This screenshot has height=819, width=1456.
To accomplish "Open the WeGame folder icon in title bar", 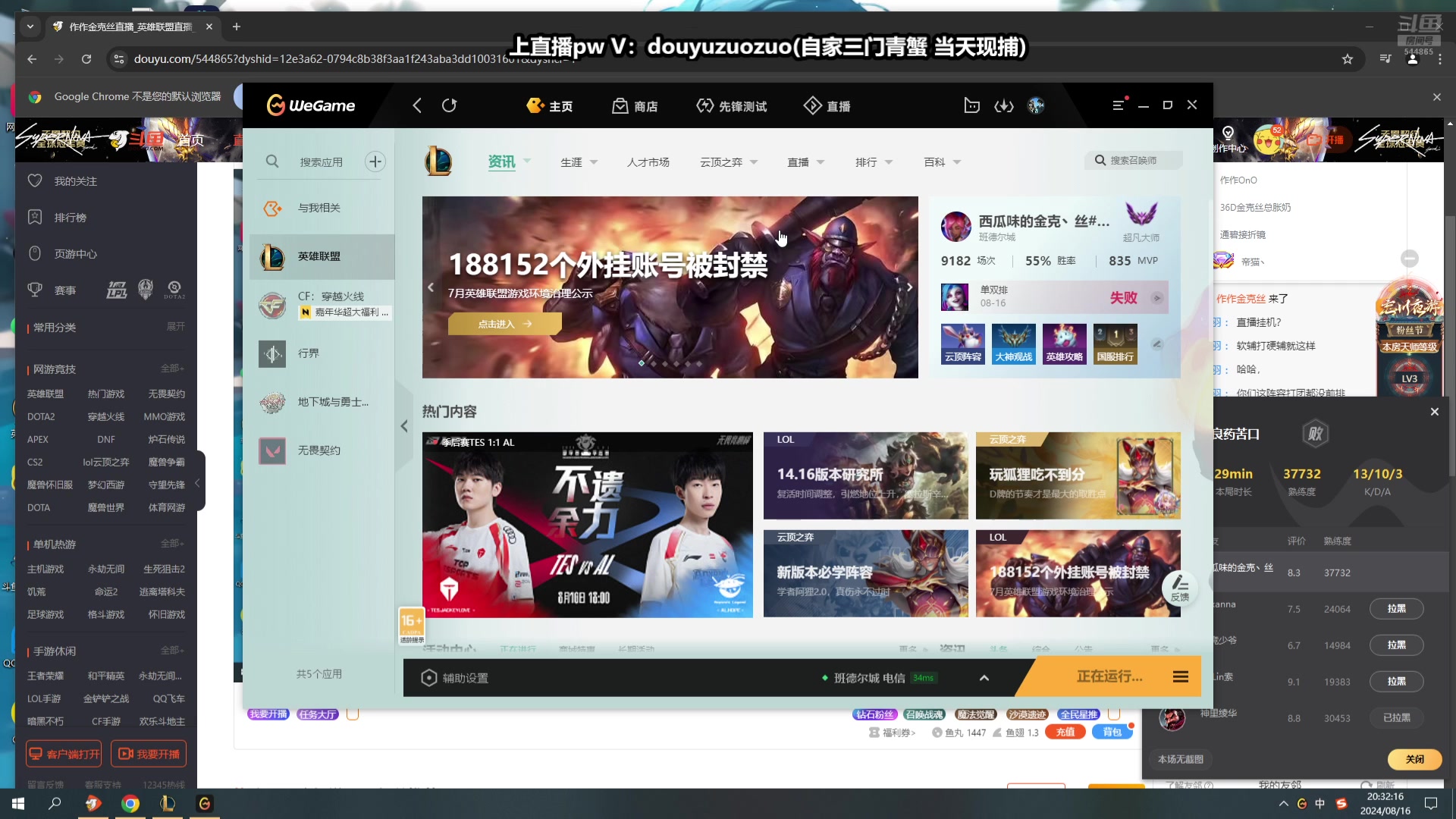I will pos(971,105).
